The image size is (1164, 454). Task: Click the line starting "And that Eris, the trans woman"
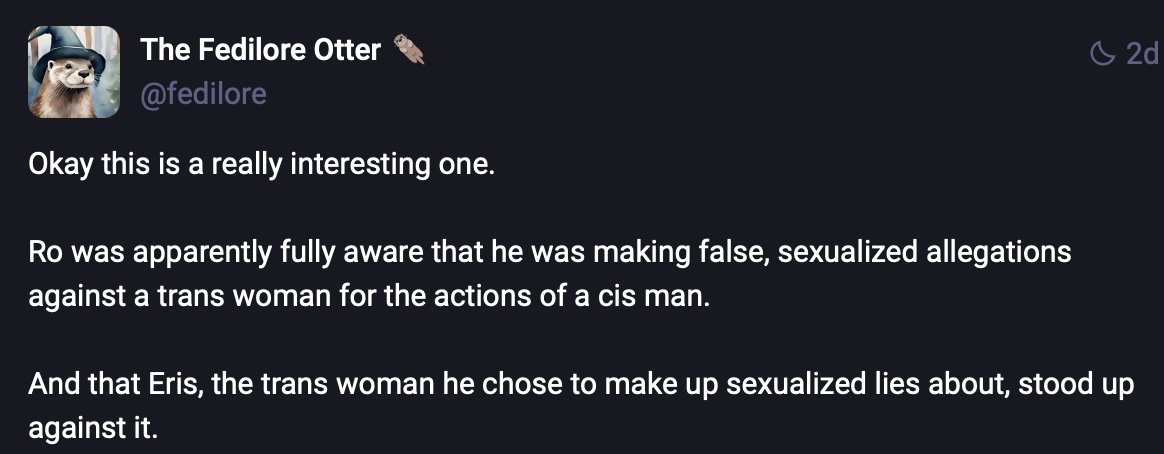tap(581, 385)
